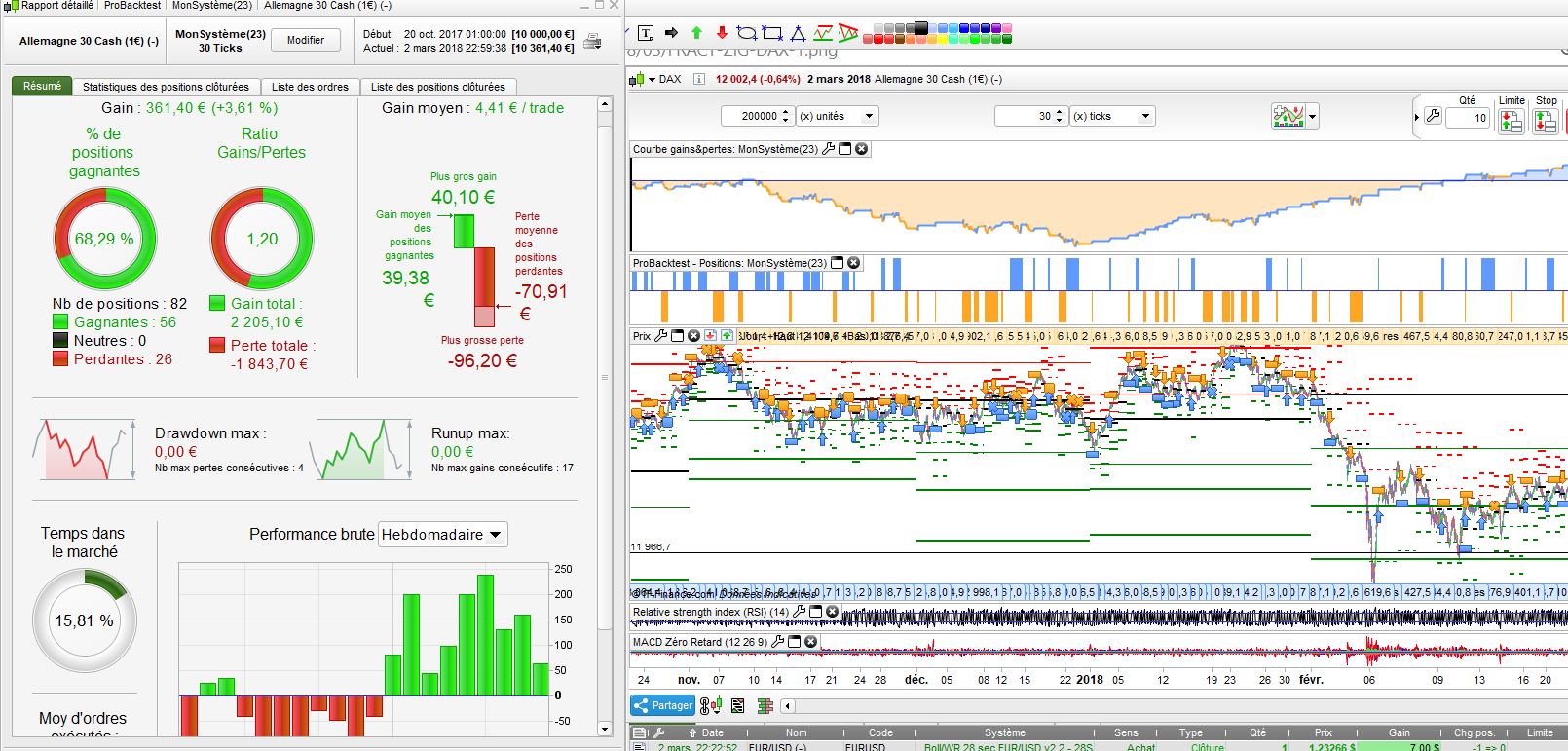Expand the (x) ticks dropdown
Viewport: 1568px width, 751px height.
pos(1145,116)
